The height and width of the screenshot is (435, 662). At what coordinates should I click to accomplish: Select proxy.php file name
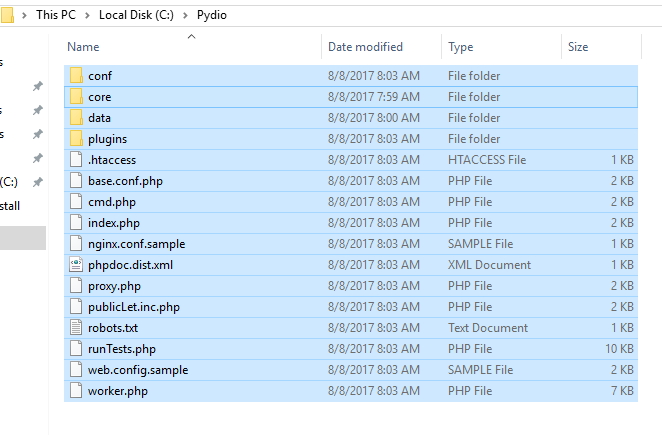[x=114, y=286]
